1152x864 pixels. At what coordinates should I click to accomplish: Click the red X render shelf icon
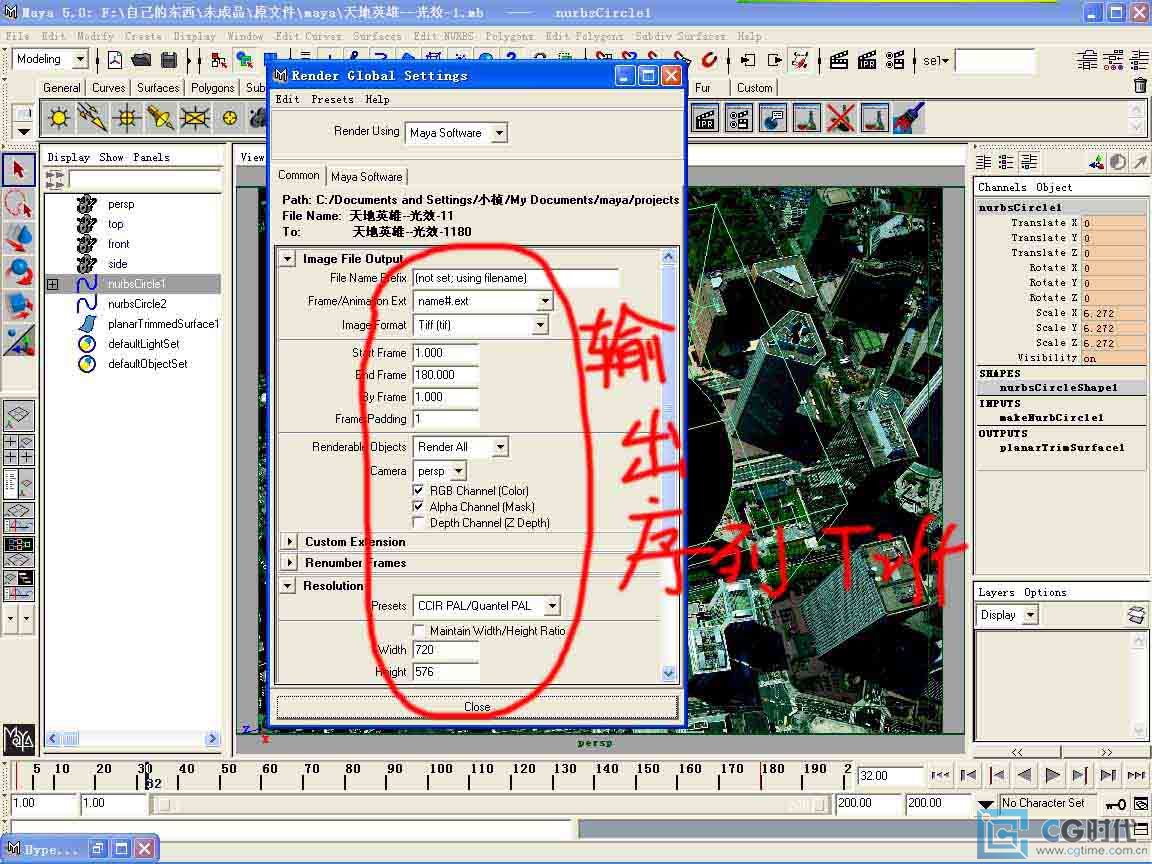pyautogui.click(x=840, y=118)
